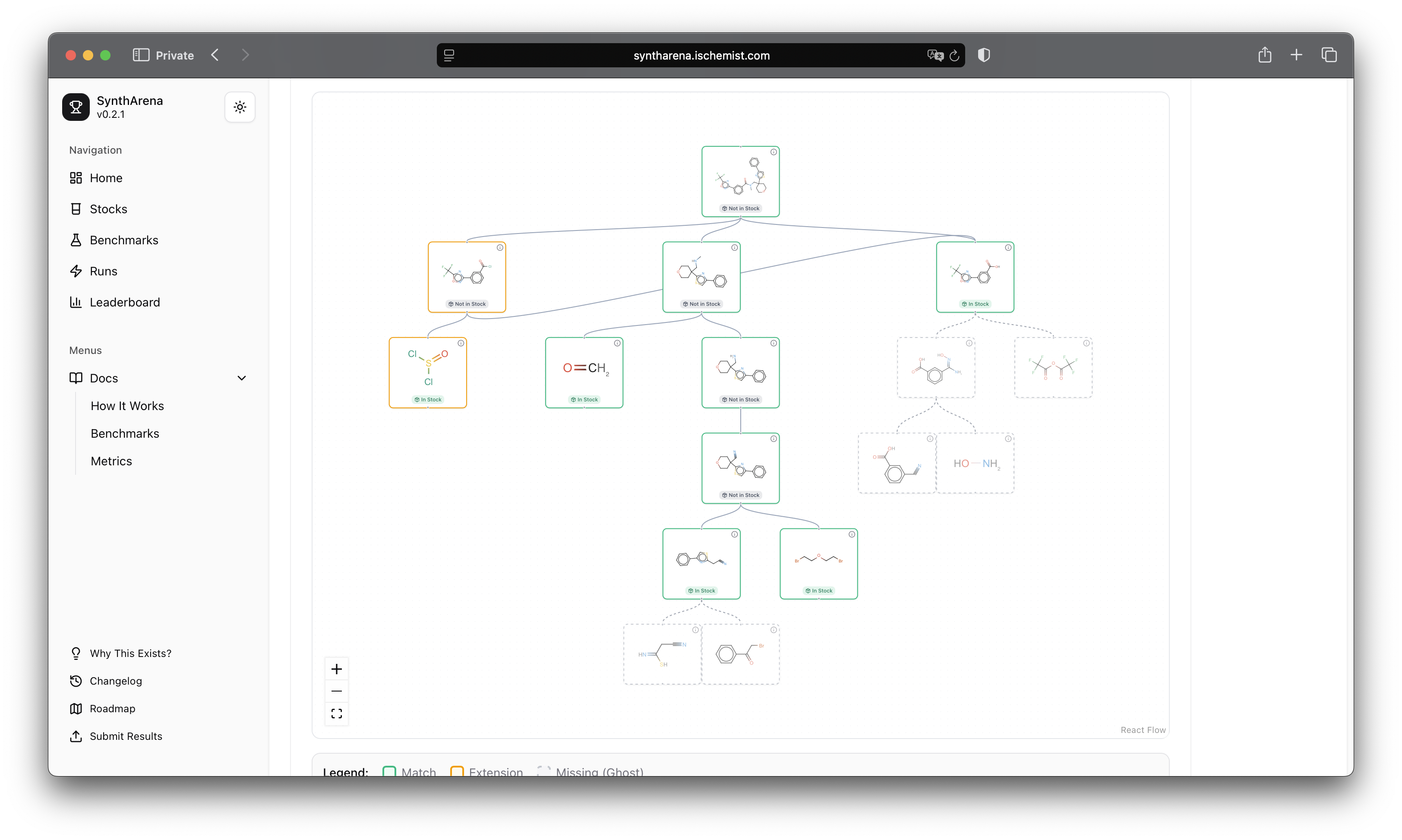Click the browser page reload icon
Image resolution: width=1402 pixels, height=840 pixels.
pyautogui.click(x=954, y=56)
